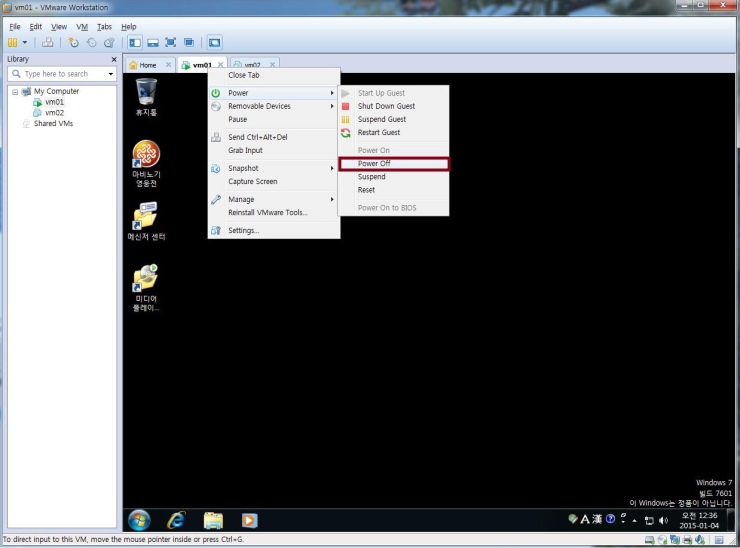740x548 pixels.
Task: Click the library search input field
Action: coord(60,74)
